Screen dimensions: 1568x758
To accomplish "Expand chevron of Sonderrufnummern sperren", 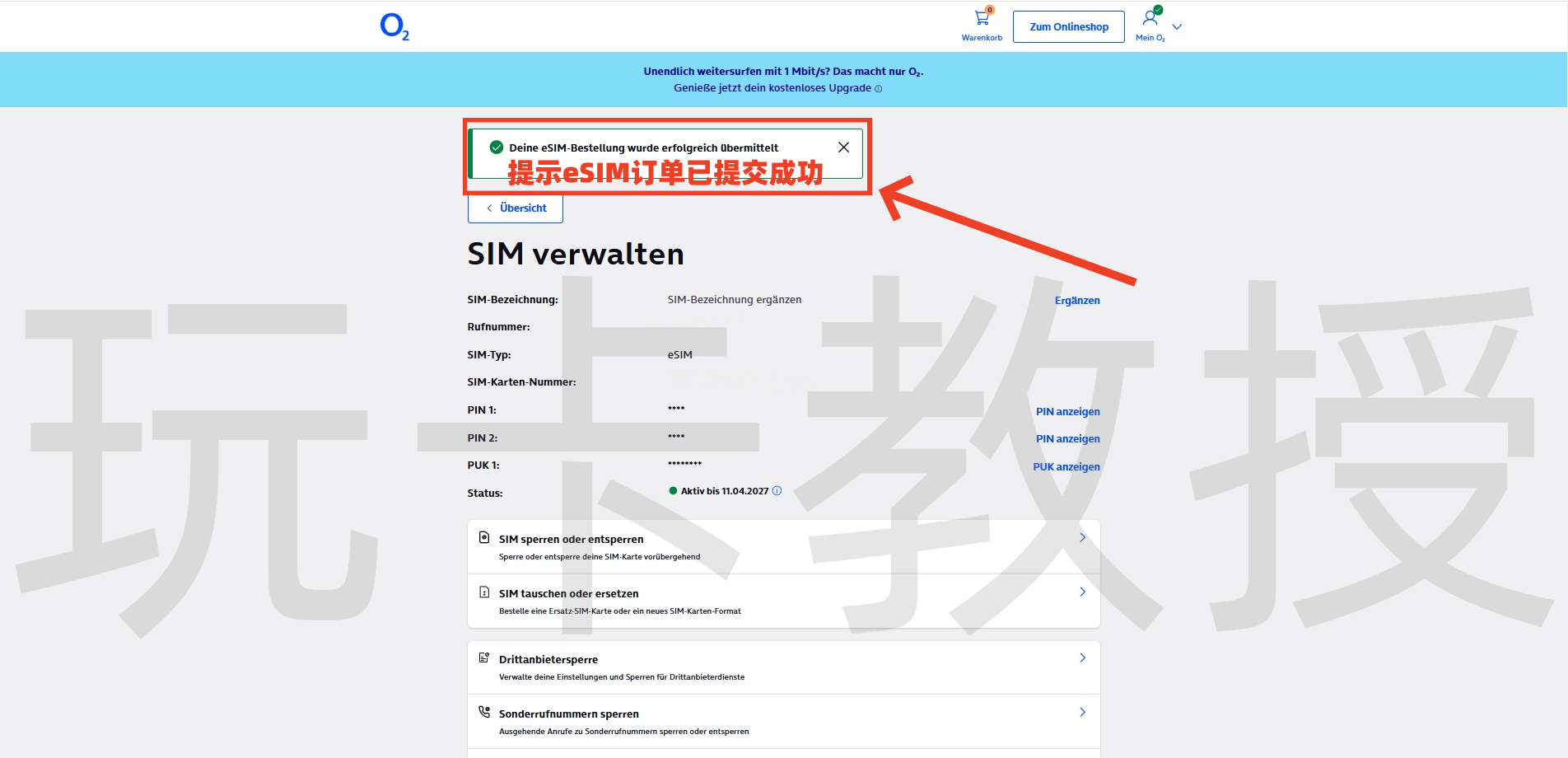I will click(1082, 712).
